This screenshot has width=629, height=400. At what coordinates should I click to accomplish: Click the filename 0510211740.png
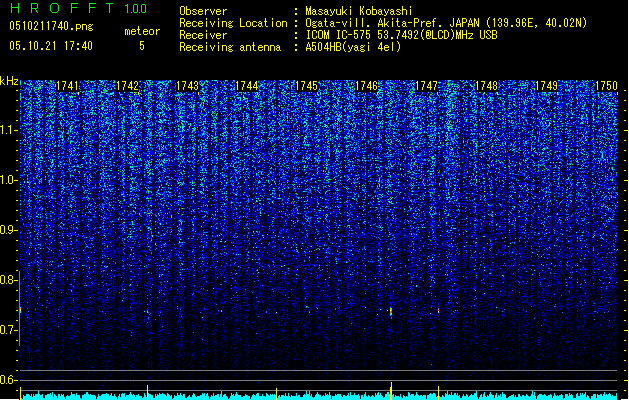coord(51,26)
